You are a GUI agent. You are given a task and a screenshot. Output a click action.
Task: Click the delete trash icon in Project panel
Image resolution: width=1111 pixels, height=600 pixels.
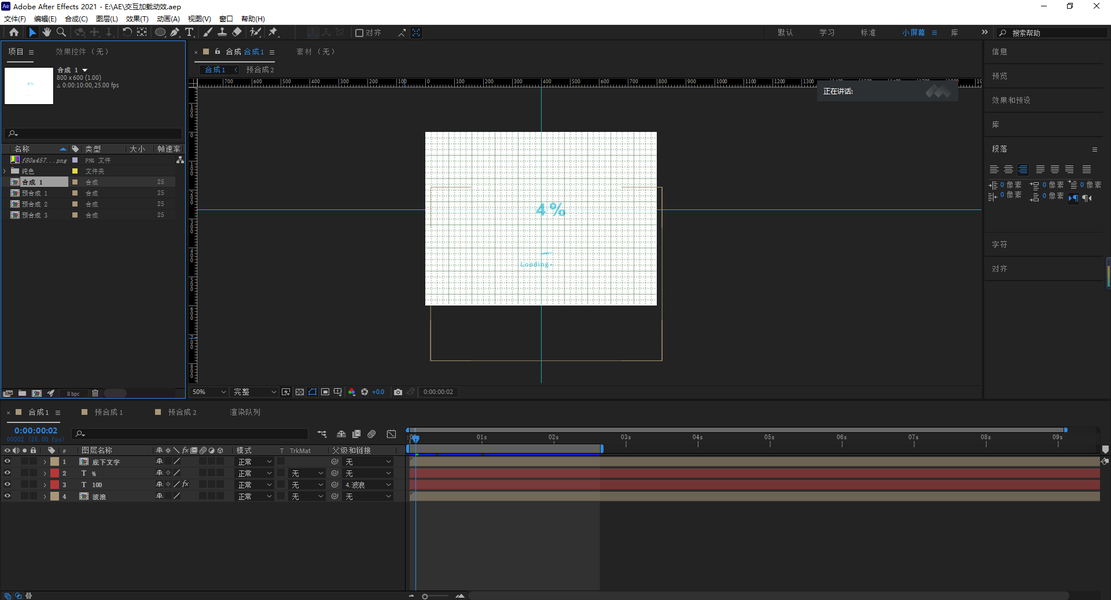[x=95, y=393]
